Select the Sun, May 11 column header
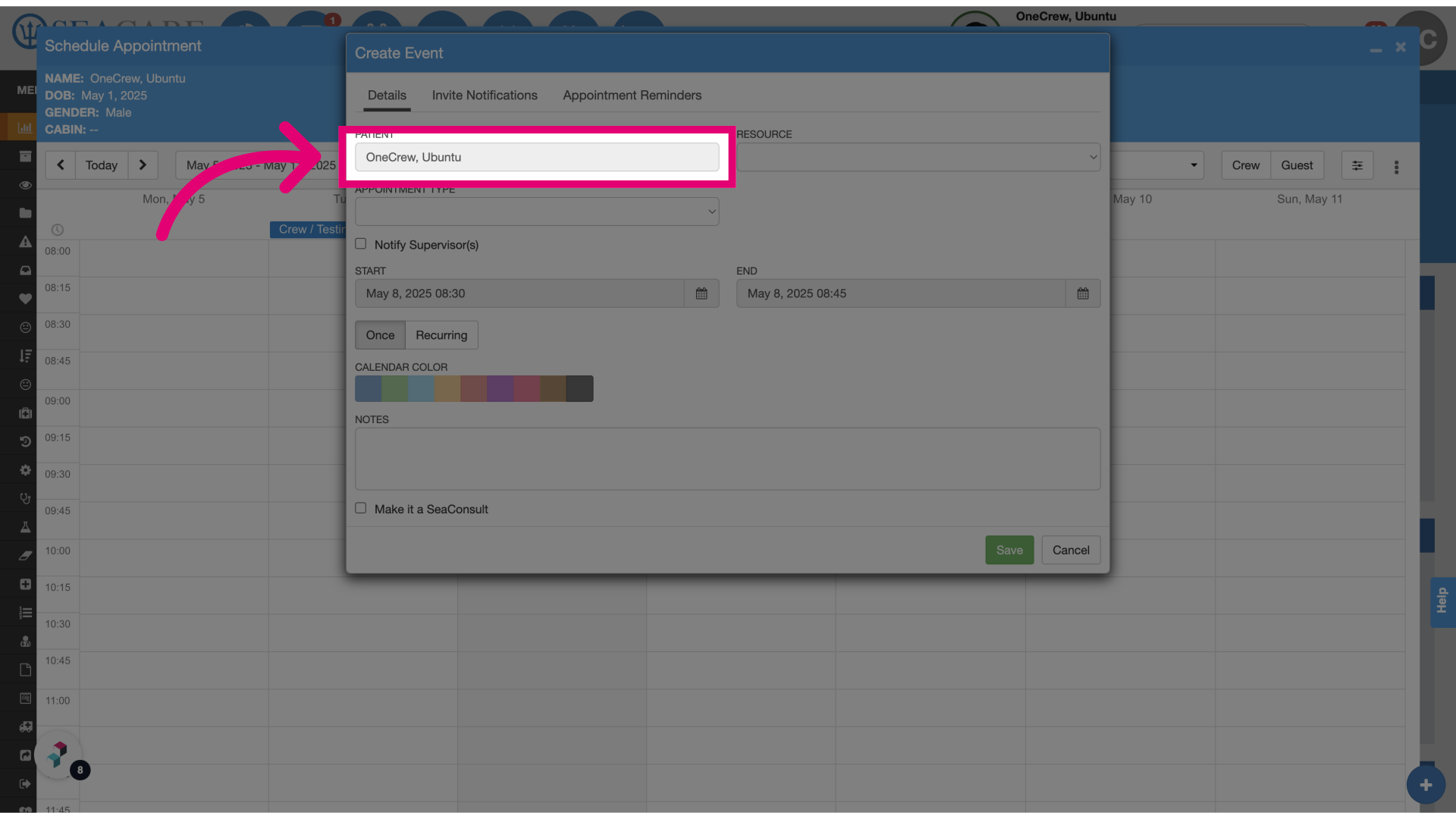The width and height of the screenshot is (1456, 819). pos(1310,199)
